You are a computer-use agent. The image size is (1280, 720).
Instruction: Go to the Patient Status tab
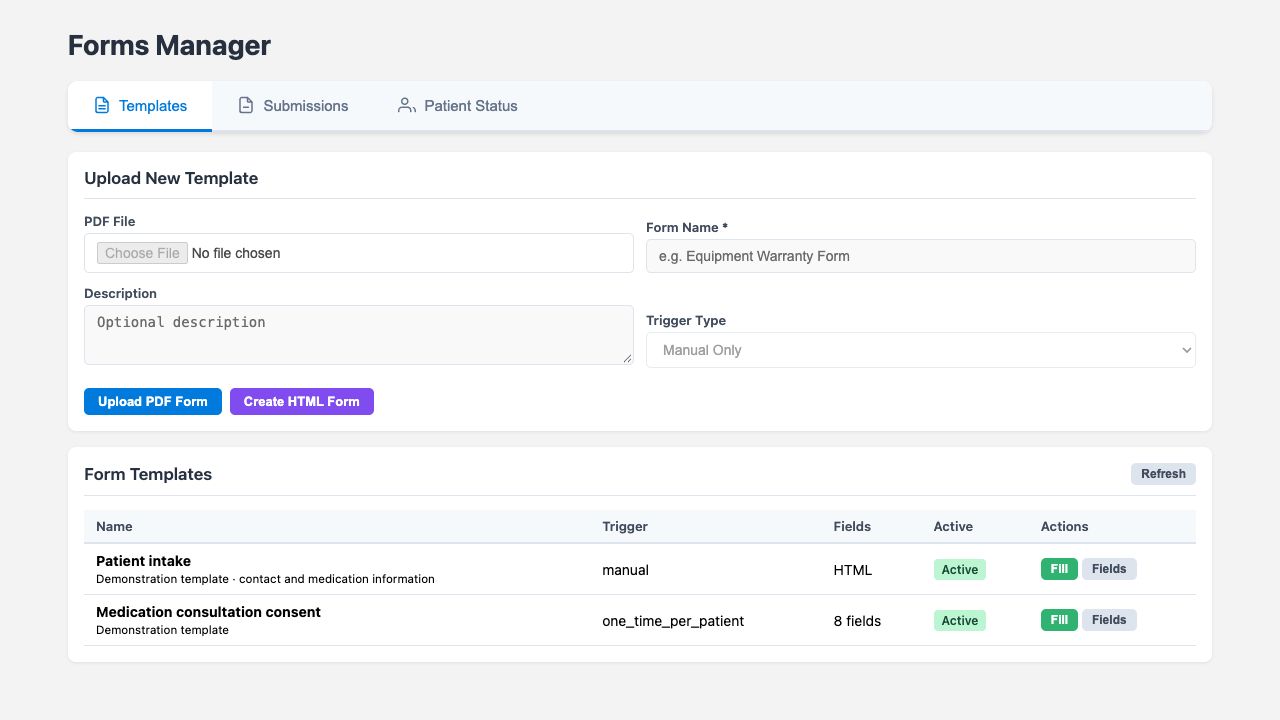[x=457, y=106]
